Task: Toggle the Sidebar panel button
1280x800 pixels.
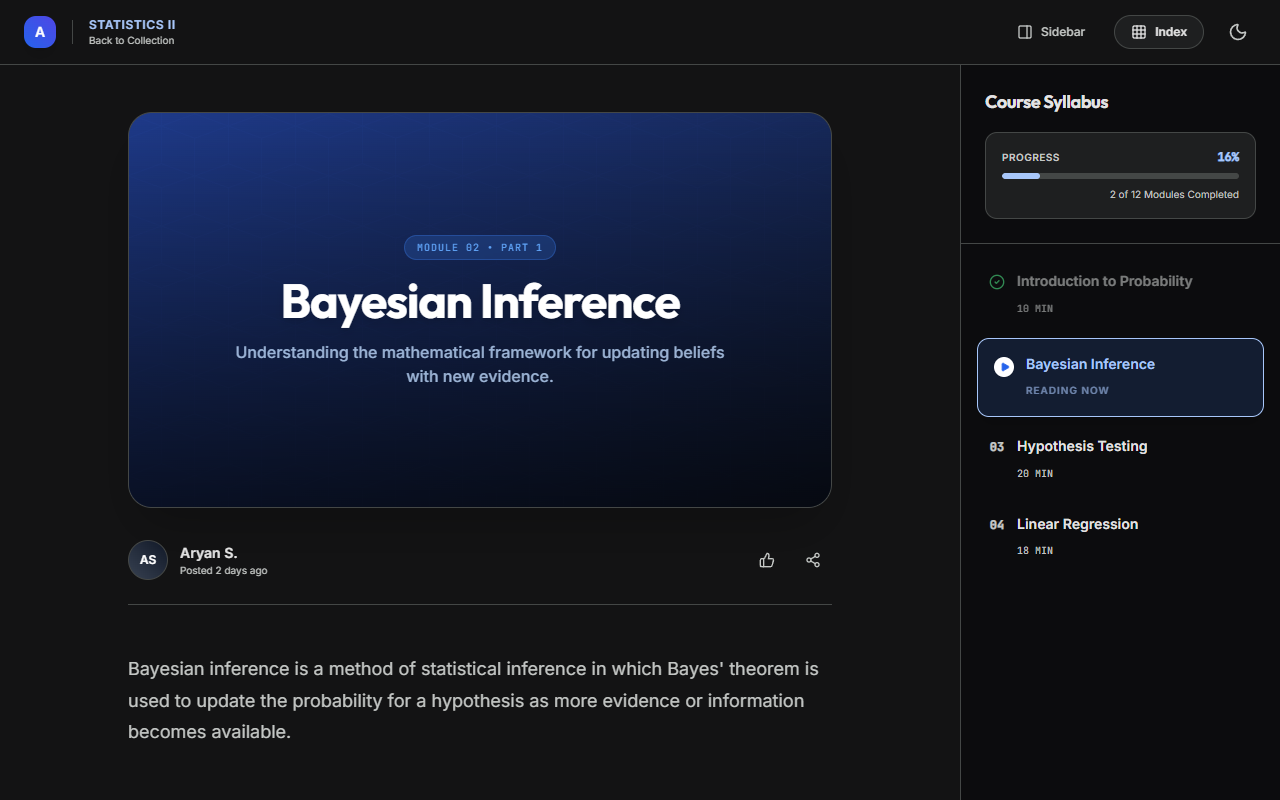Action: click(1051, 32)
